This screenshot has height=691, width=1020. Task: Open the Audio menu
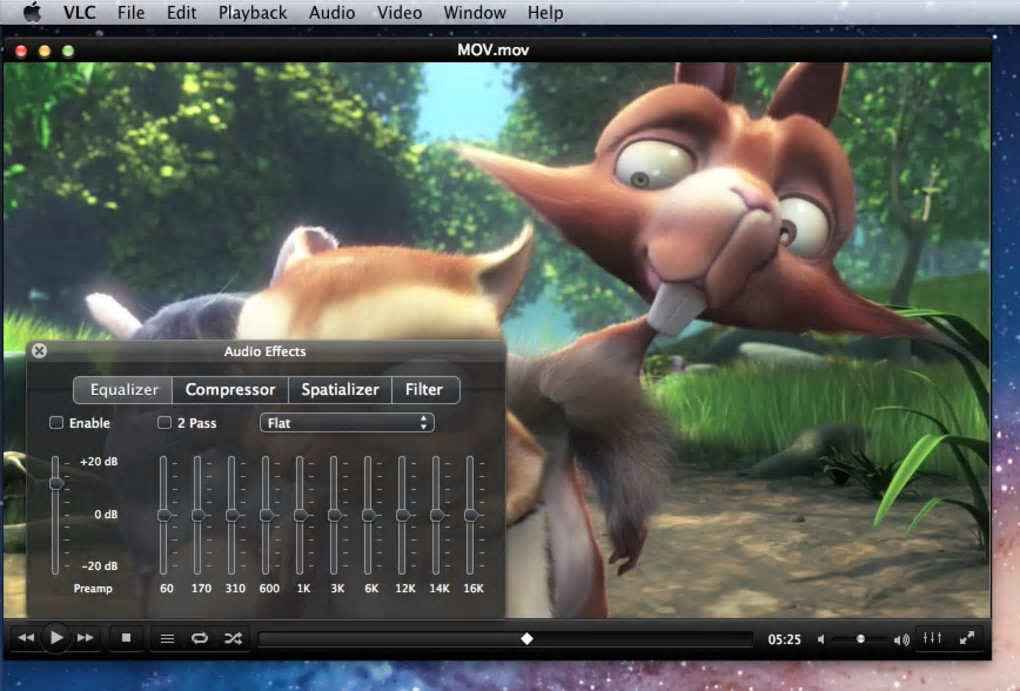point(332,12)
